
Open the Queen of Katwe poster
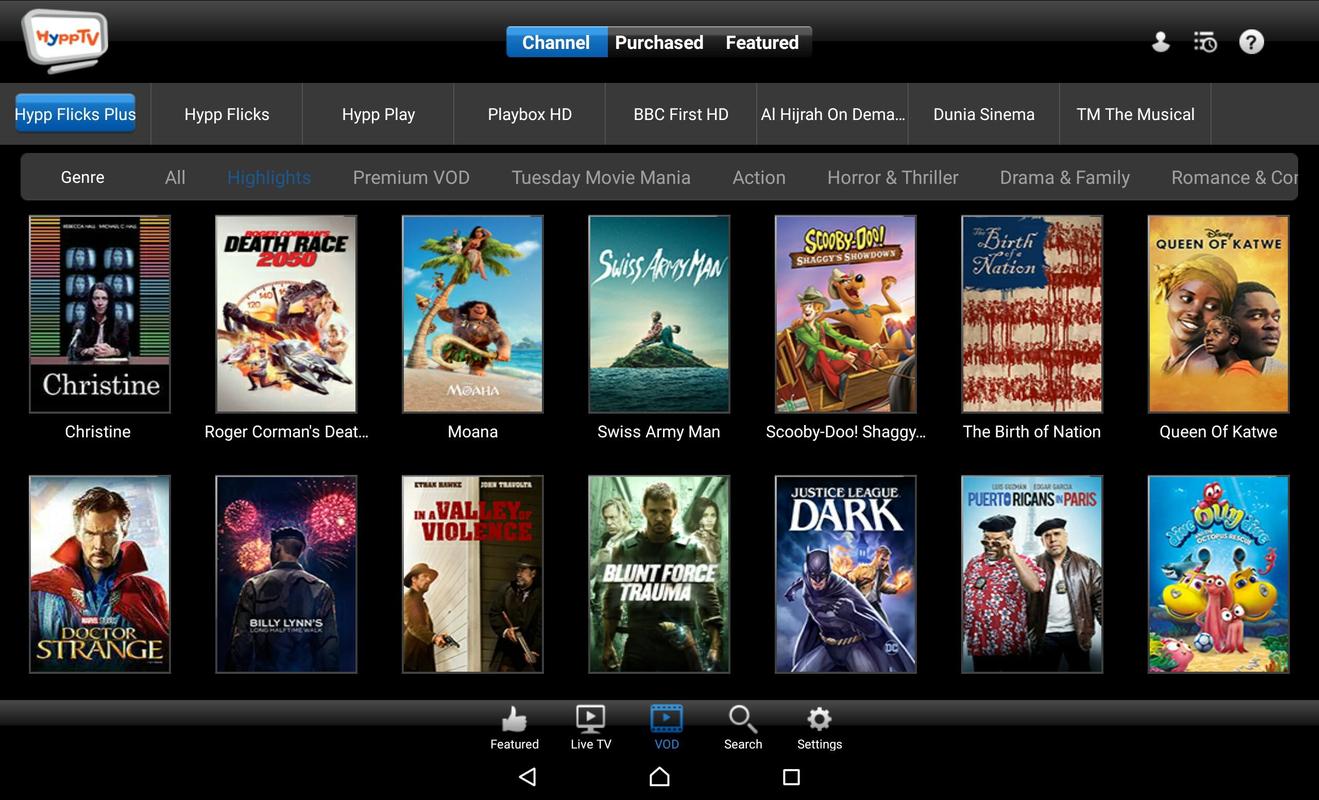pyautogui.click(x=1218, y=314)
